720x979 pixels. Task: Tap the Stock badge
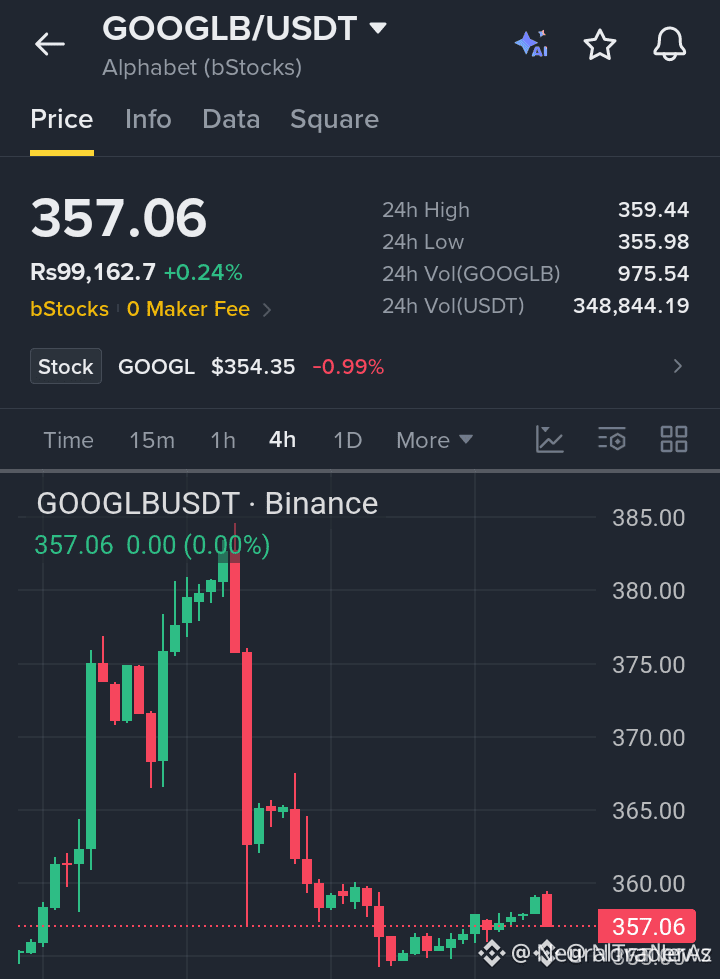tap(66, 366)
